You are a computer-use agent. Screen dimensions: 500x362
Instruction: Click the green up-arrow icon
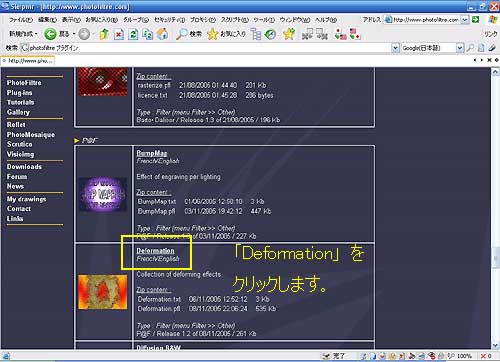click(104, 34)
